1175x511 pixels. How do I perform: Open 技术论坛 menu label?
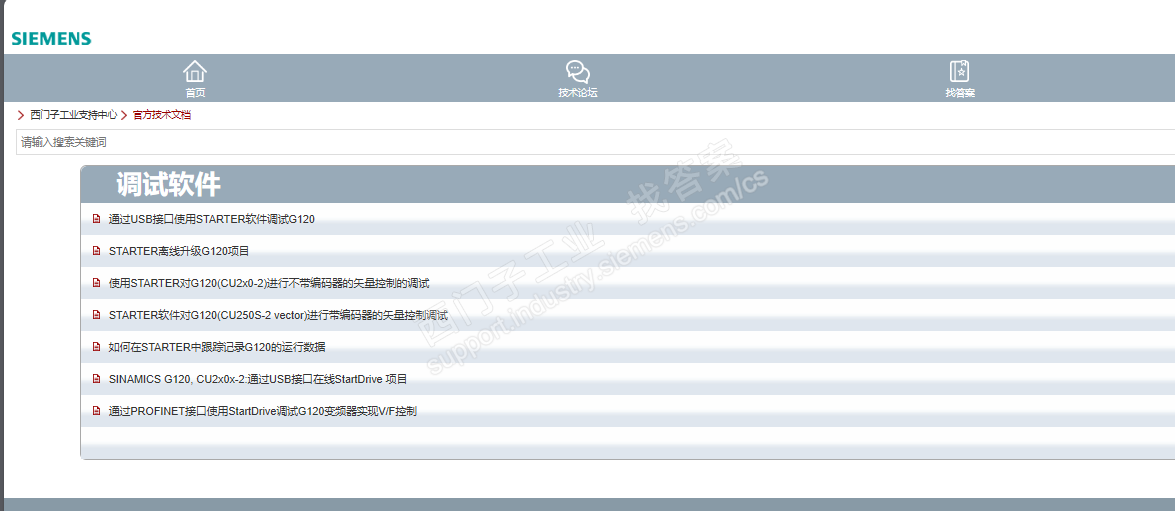pyautogui.click(x=578, y=93)
